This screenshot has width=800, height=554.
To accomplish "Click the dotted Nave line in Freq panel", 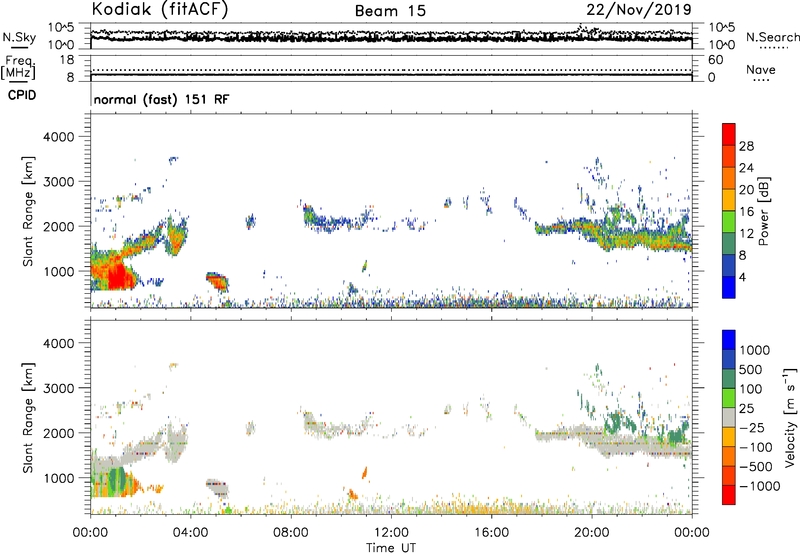I will tap(391, 70).
